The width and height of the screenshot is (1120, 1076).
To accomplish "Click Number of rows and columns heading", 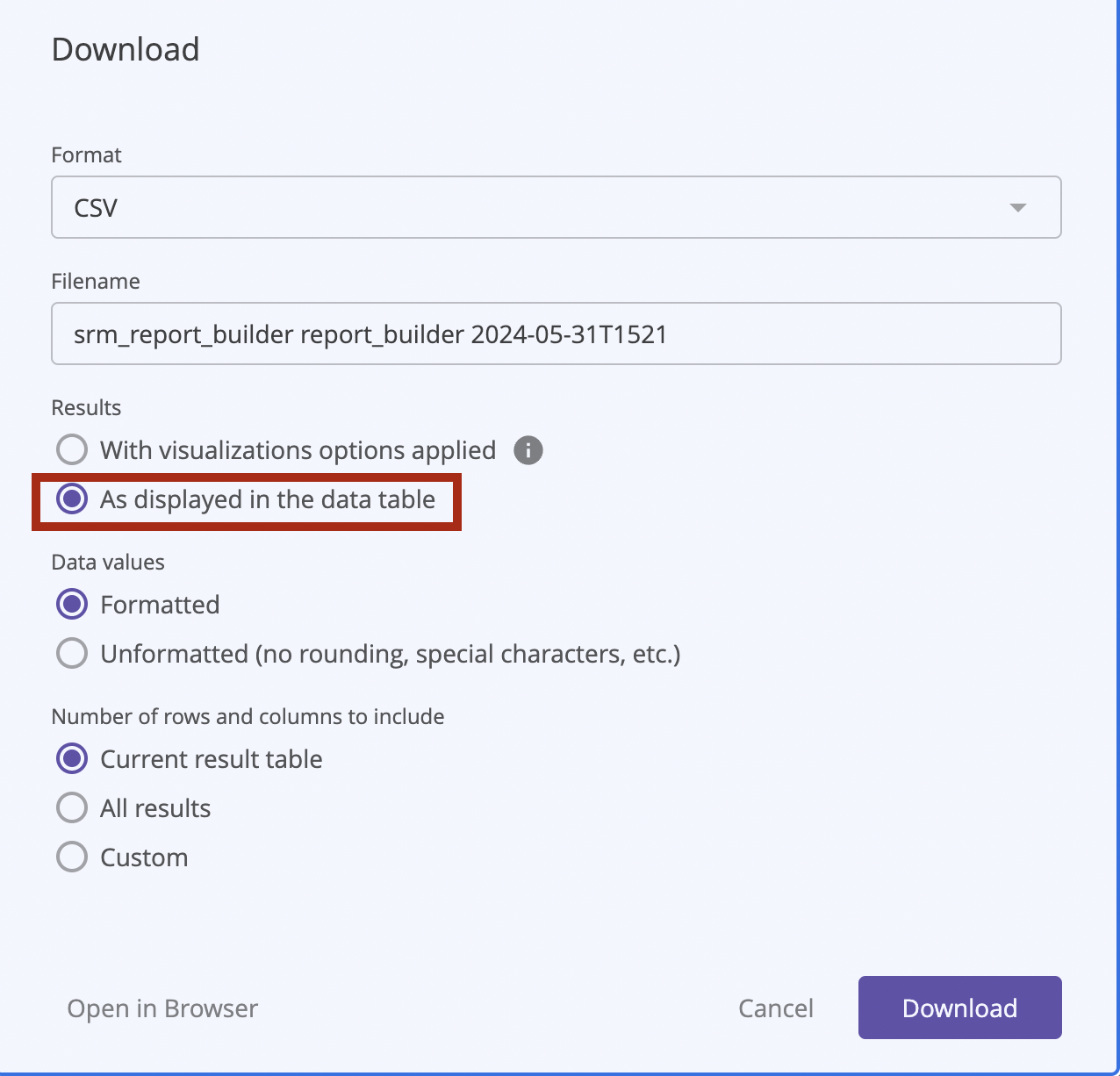I will point(248,717).
